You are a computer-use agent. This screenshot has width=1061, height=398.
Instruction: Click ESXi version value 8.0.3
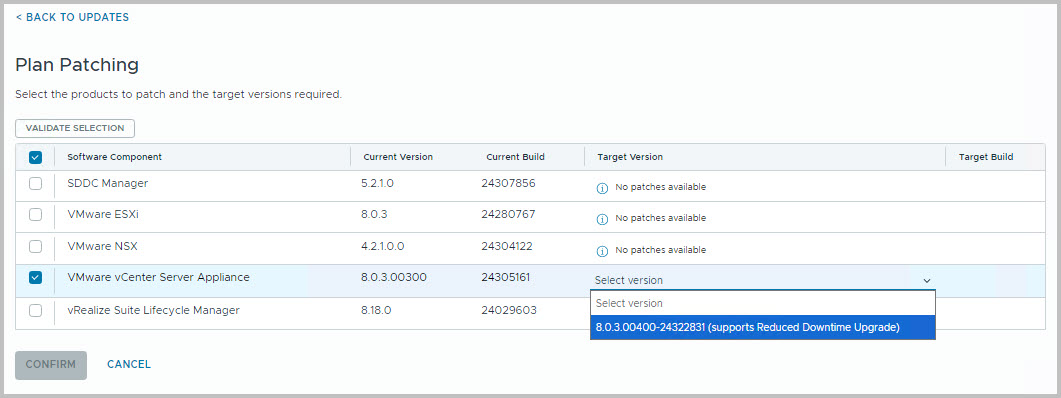coord(374,215)
